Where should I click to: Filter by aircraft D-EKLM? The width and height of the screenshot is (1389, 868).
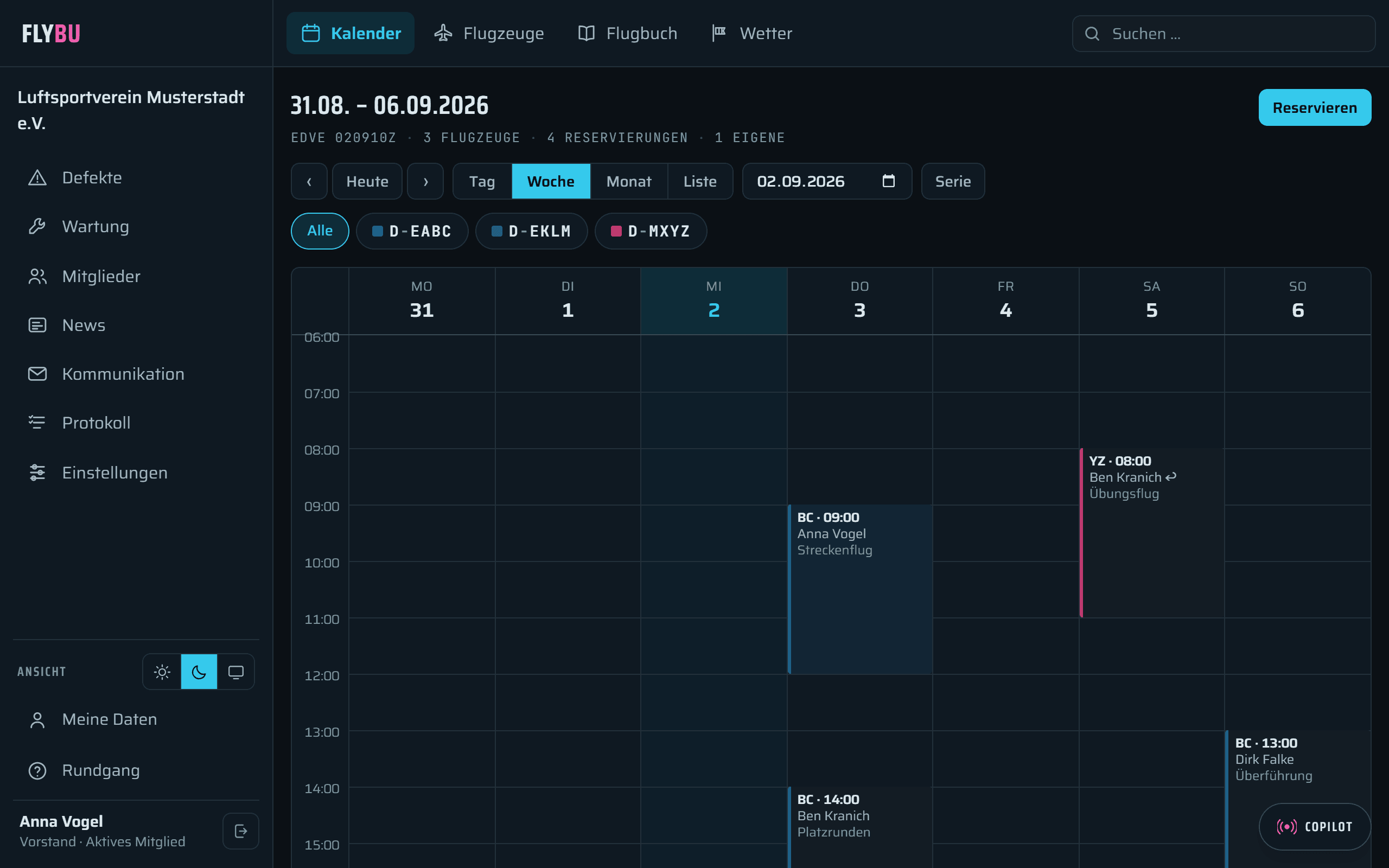[532, 231]
